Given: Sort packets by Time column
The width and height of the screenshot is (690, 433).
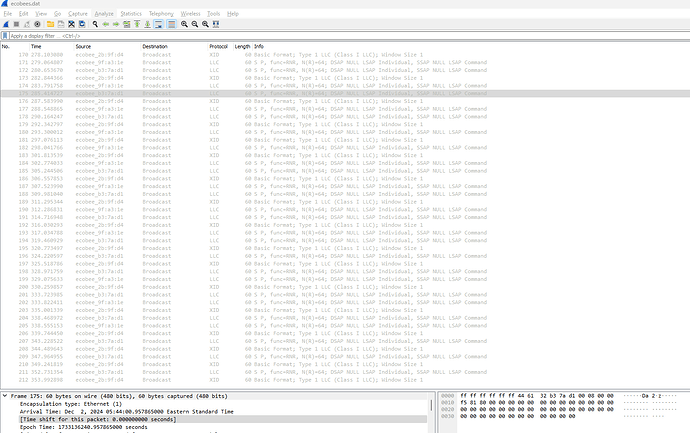Looking at the screenshot, I should coord(51,46).
